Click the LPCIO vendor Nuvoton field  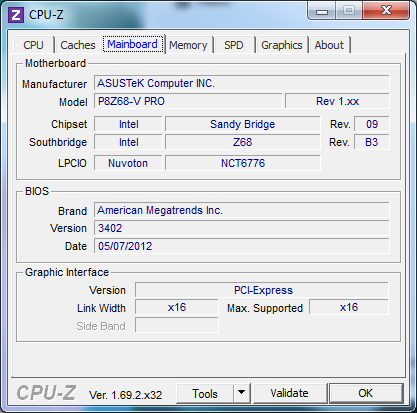128,163
